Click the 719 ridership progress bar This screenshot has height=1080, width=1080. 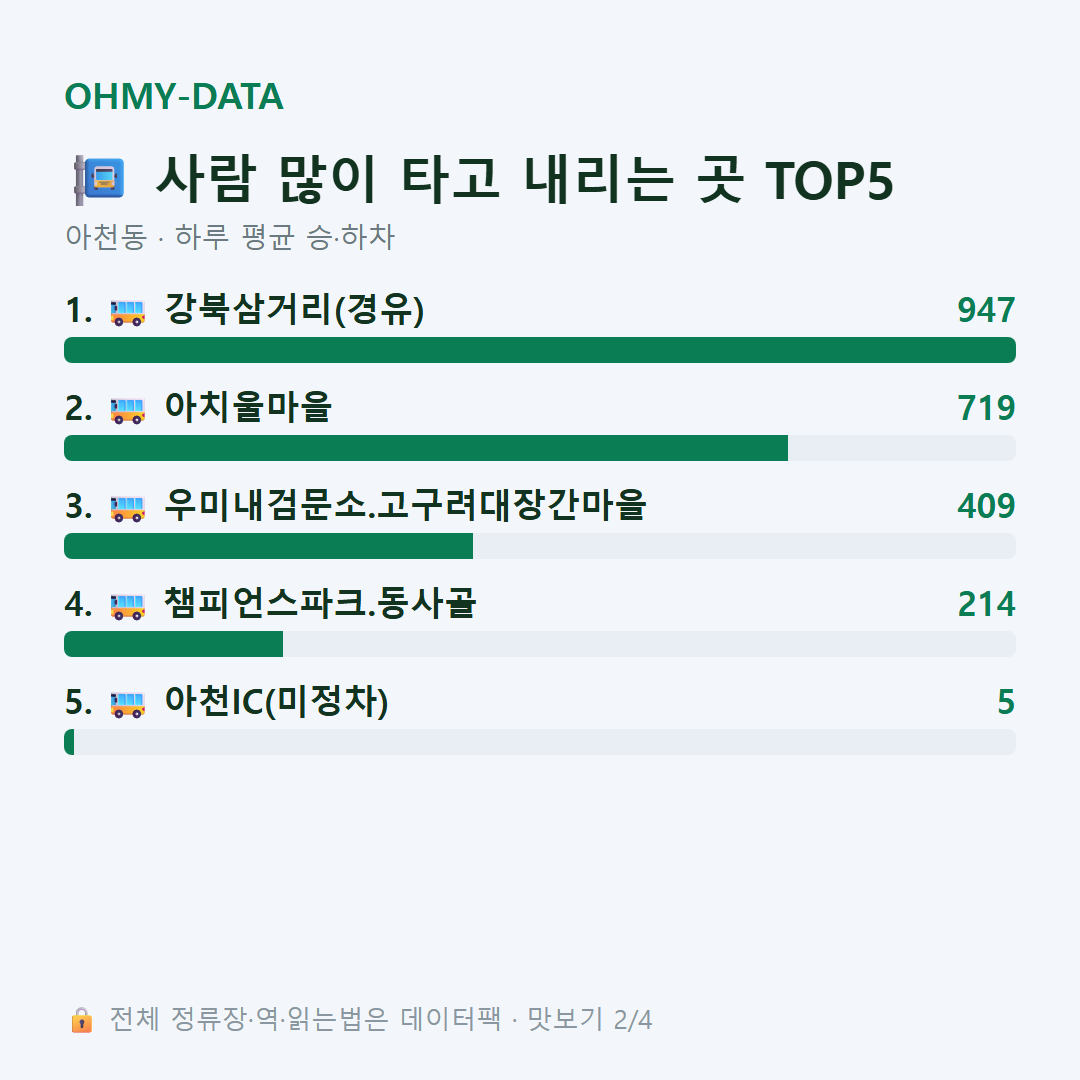(540, 448)
